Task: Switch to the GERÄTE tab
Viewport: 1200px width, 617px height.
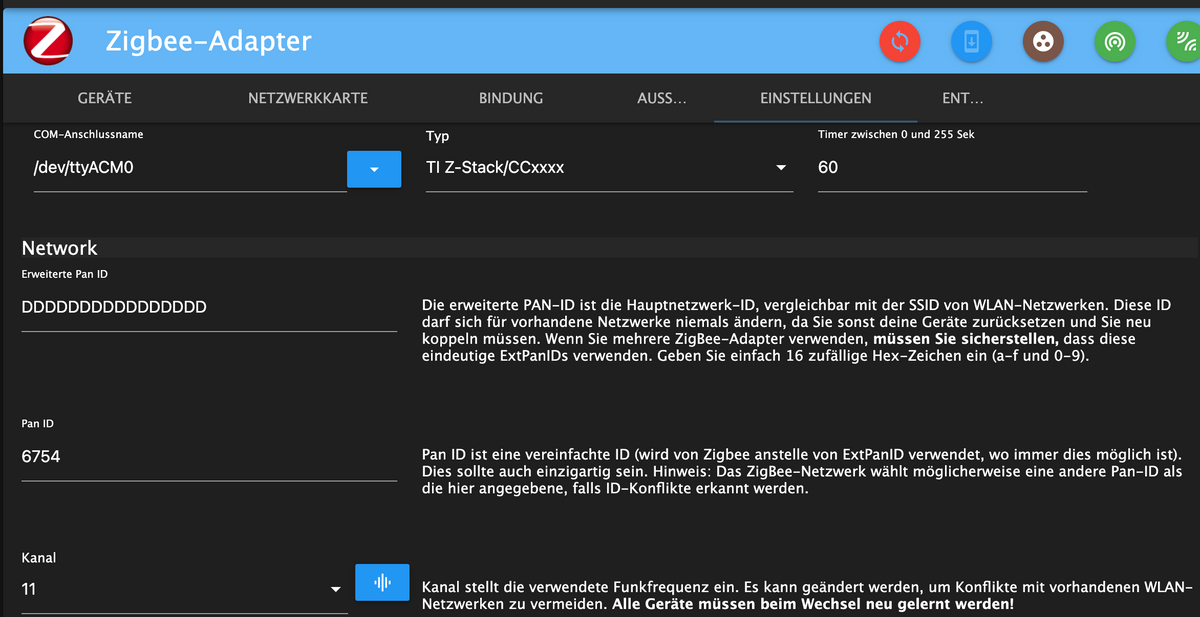Action: click(x=105, y=98)
